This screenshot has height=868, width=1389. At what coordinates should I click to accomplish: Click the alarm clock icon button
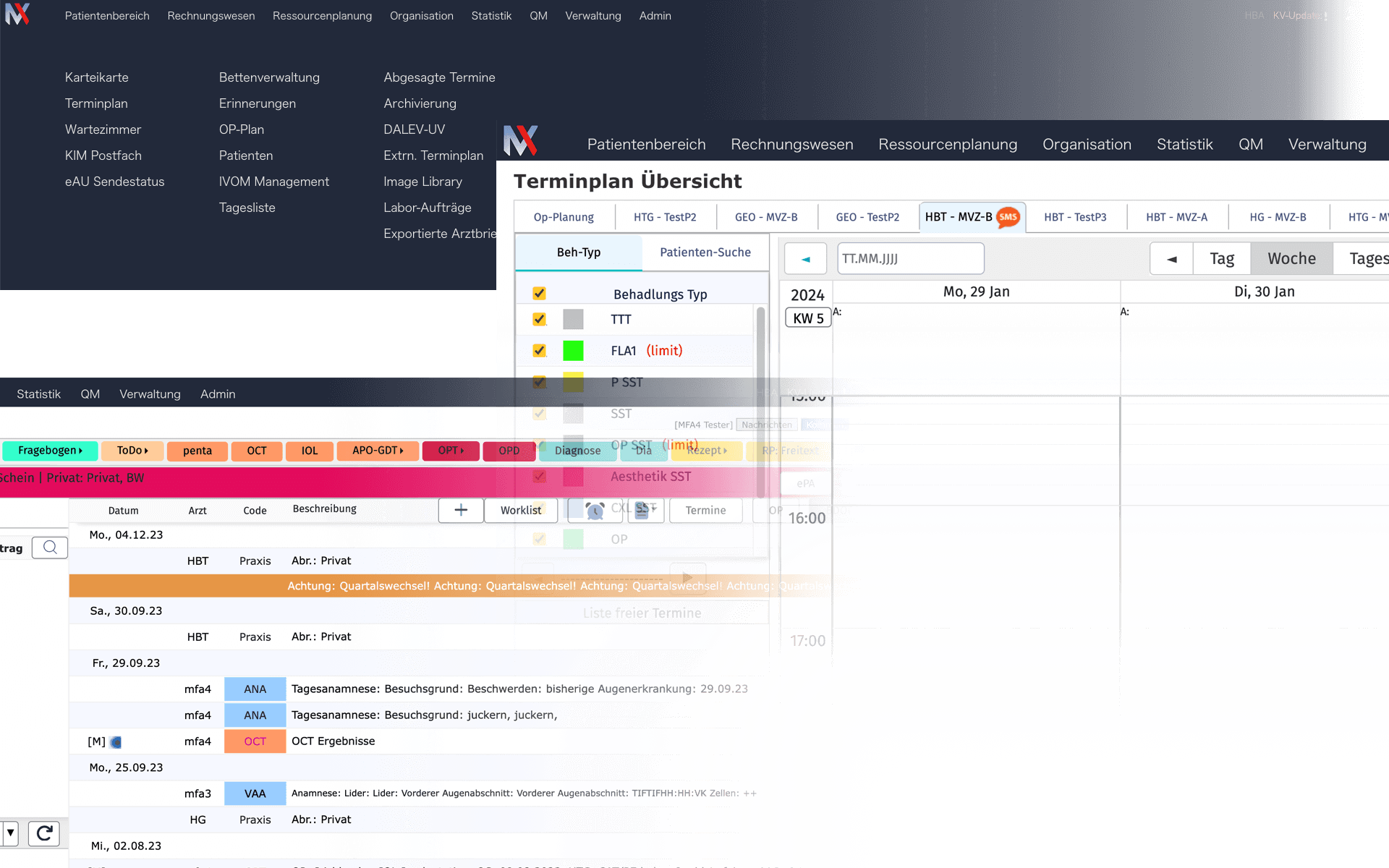click(595, 511)
